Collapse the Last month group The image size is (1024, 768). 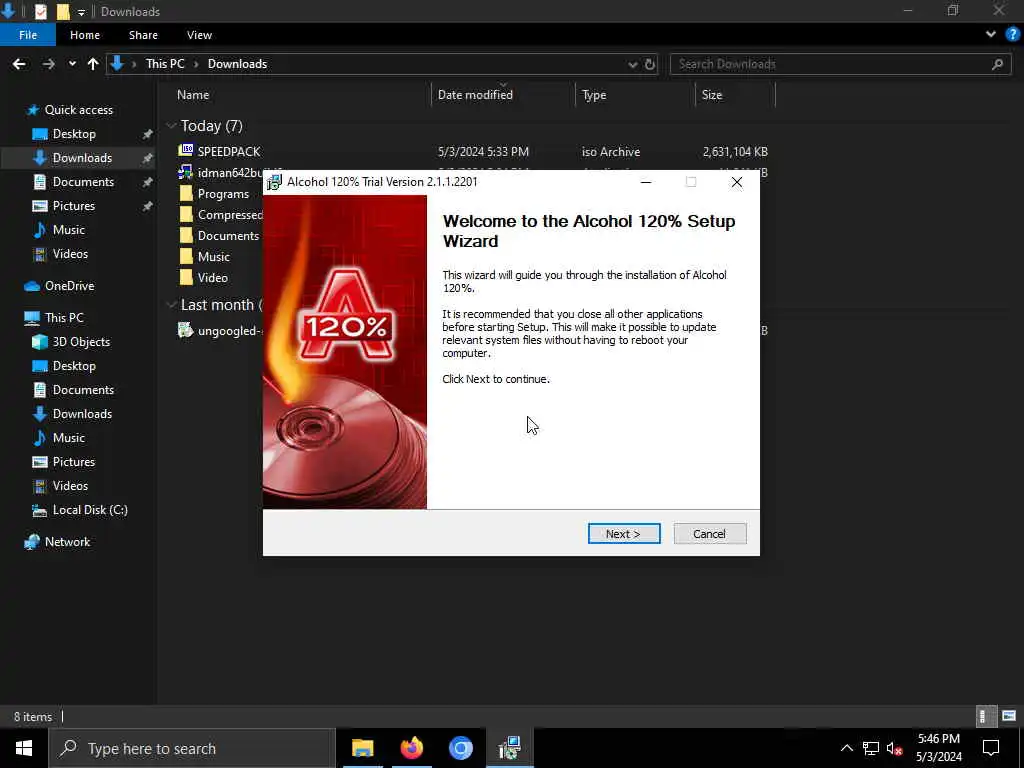(171, 305)
